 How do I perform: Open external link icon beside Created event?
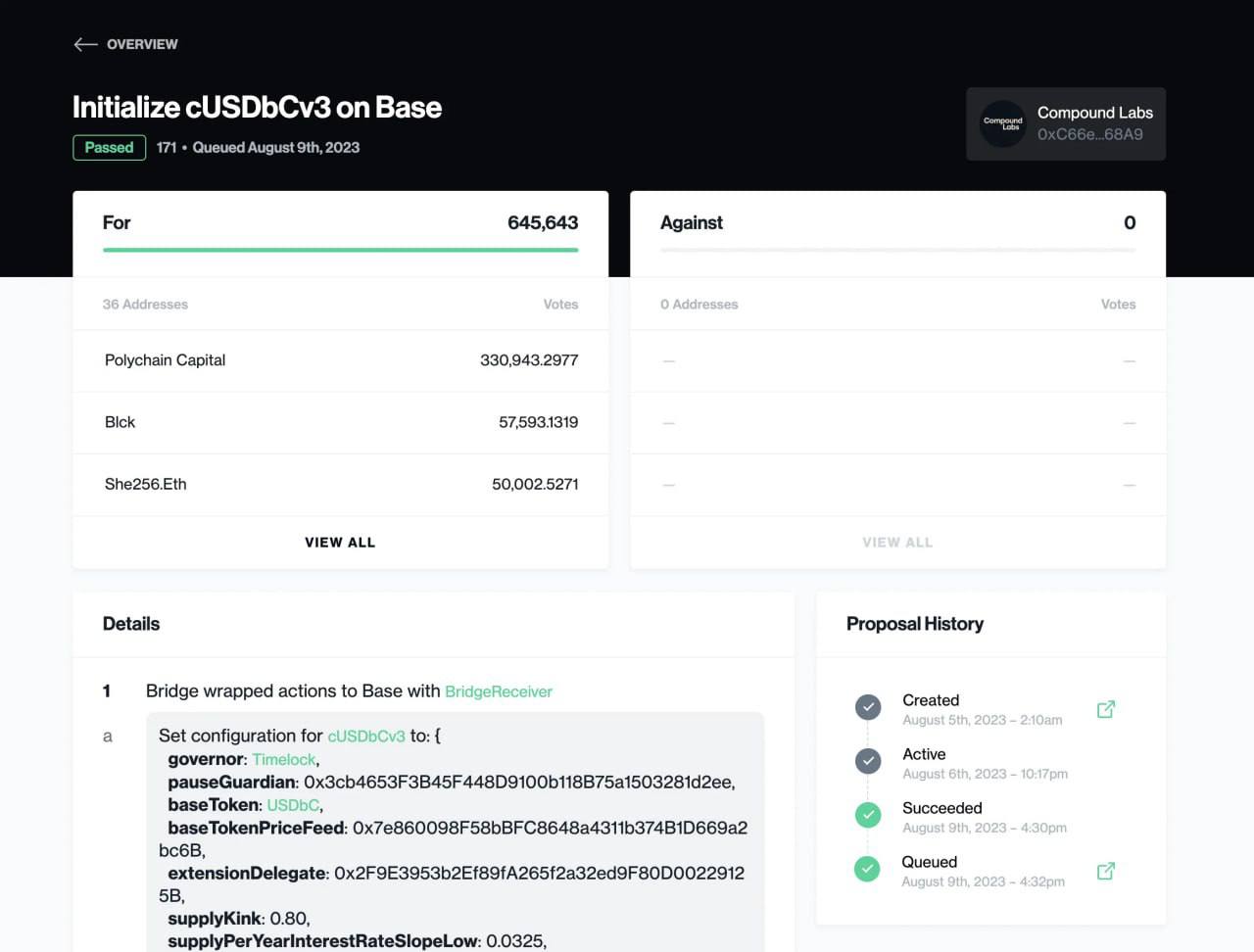click(1106, 709)
